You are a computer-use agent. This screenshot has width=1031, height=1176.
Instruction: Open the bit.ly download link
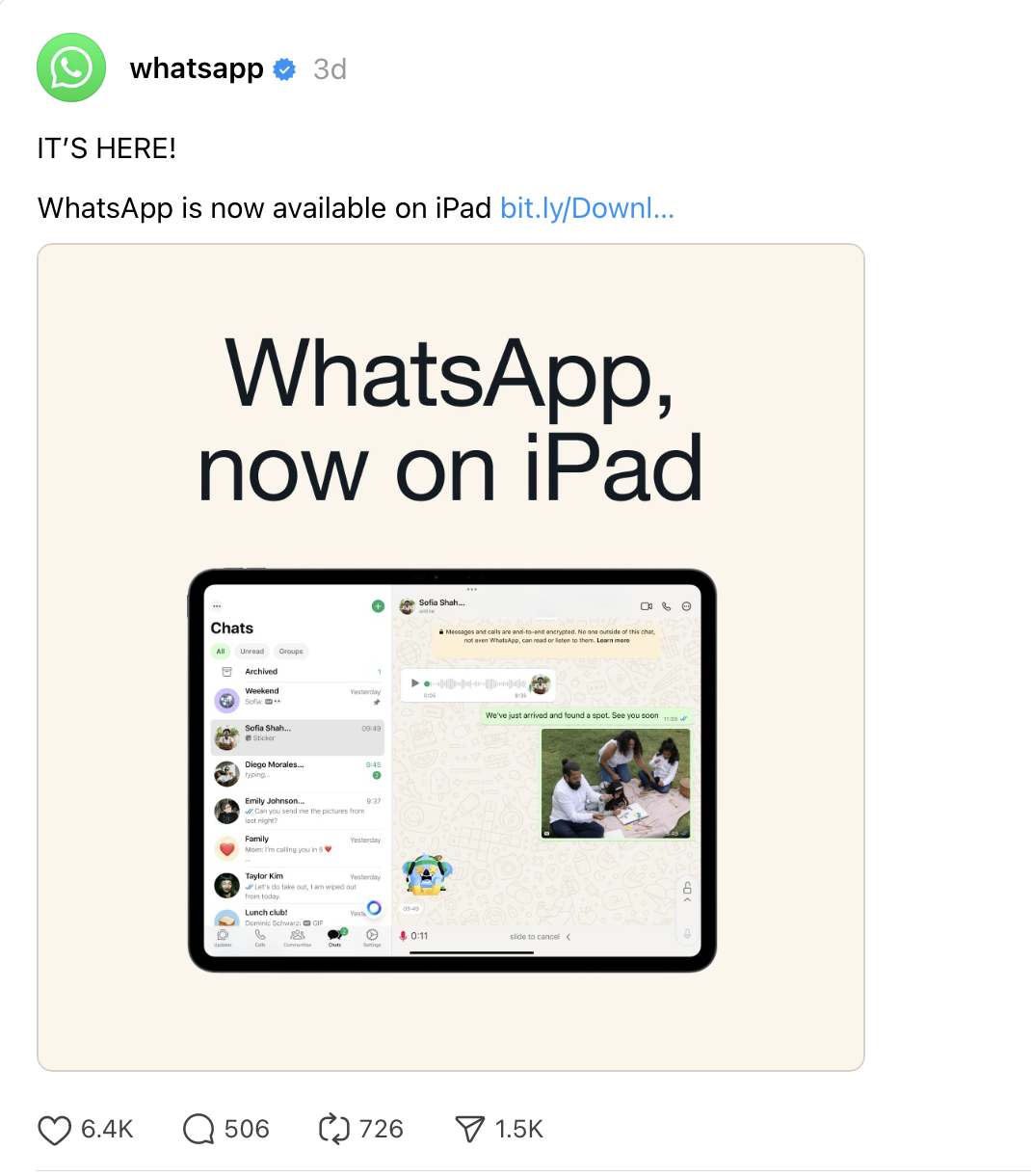587,208
